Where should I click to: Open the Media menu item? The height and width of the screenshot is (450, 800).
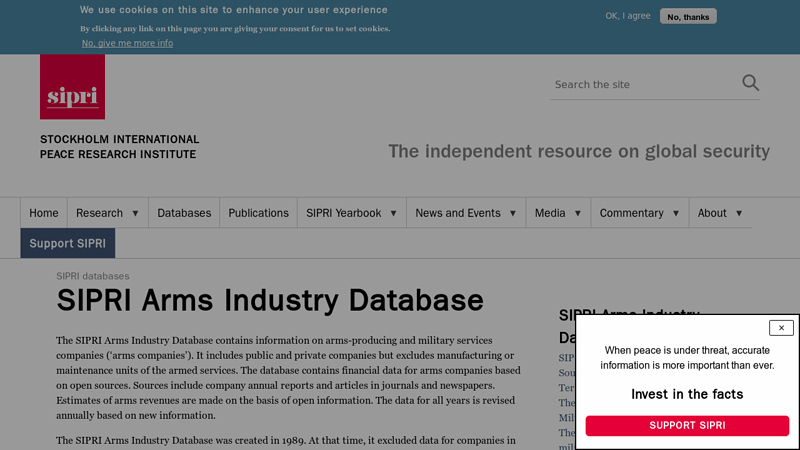[x=550, y=213]
